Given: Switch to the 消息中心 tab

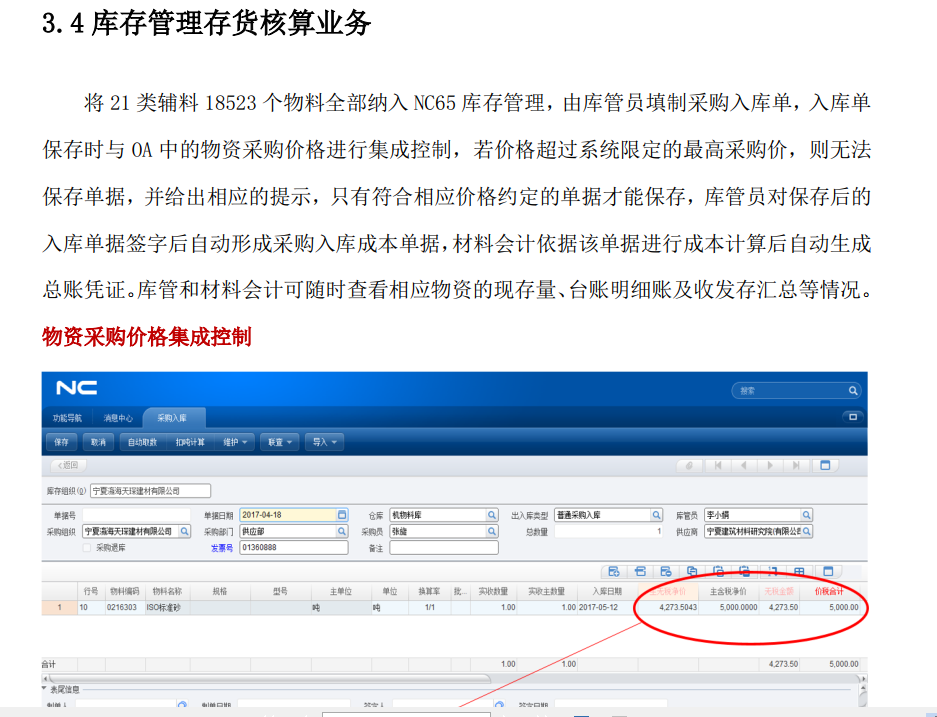Looking at the screenshot, I should [x=118, y=417].
